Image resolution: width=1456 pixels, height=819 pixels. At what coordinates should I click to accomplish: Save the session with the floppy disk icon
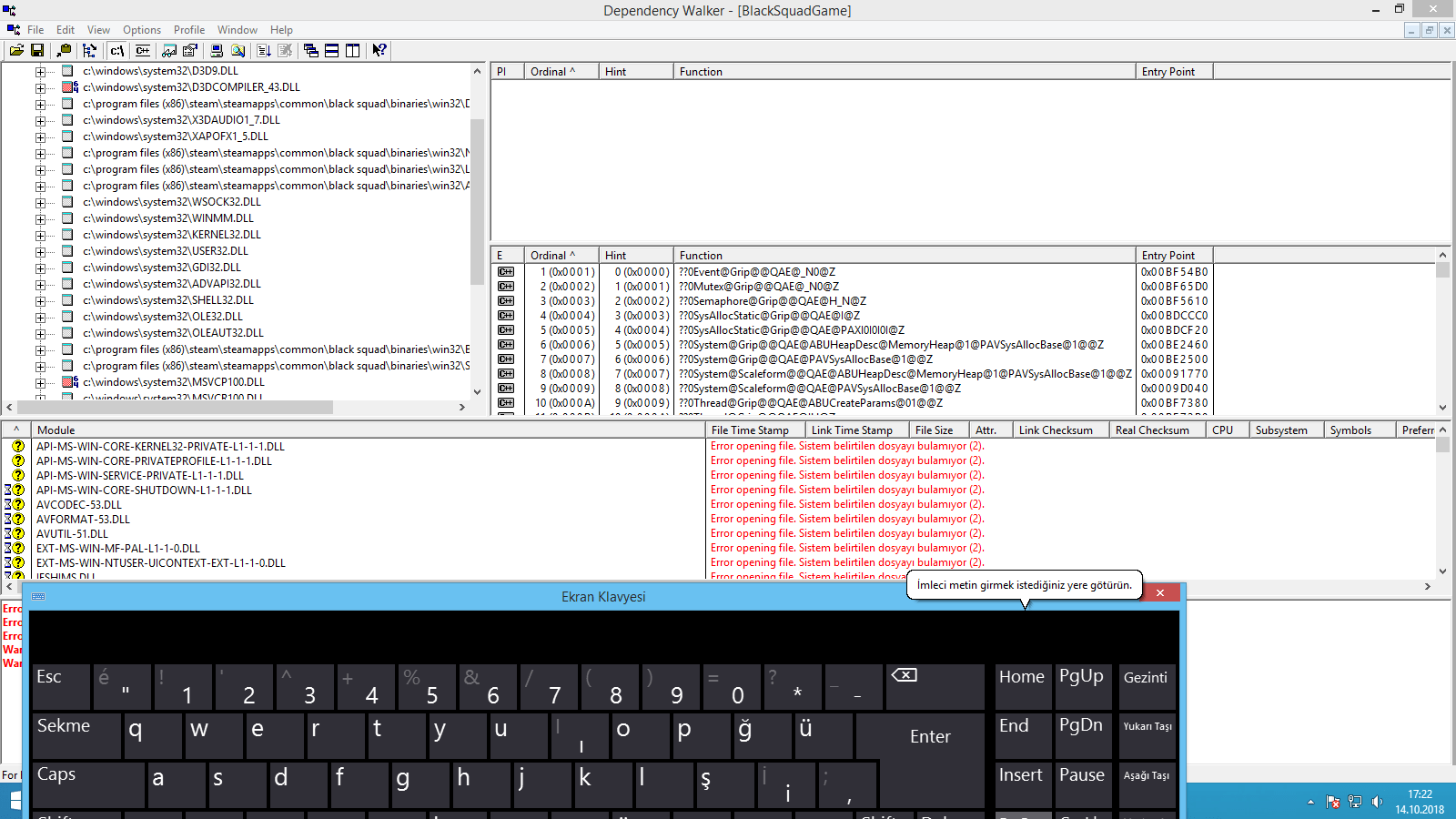[37, 51]
